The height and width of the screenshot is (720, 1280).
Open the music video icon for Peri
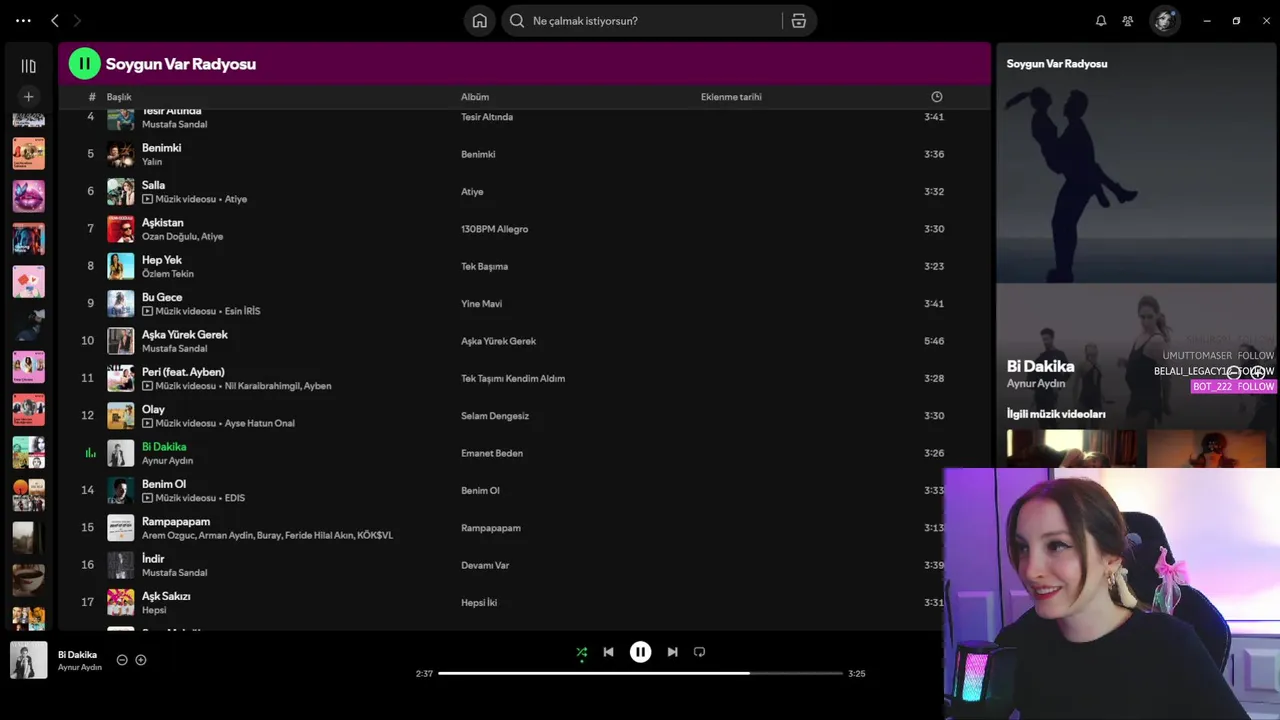[147, 386]
